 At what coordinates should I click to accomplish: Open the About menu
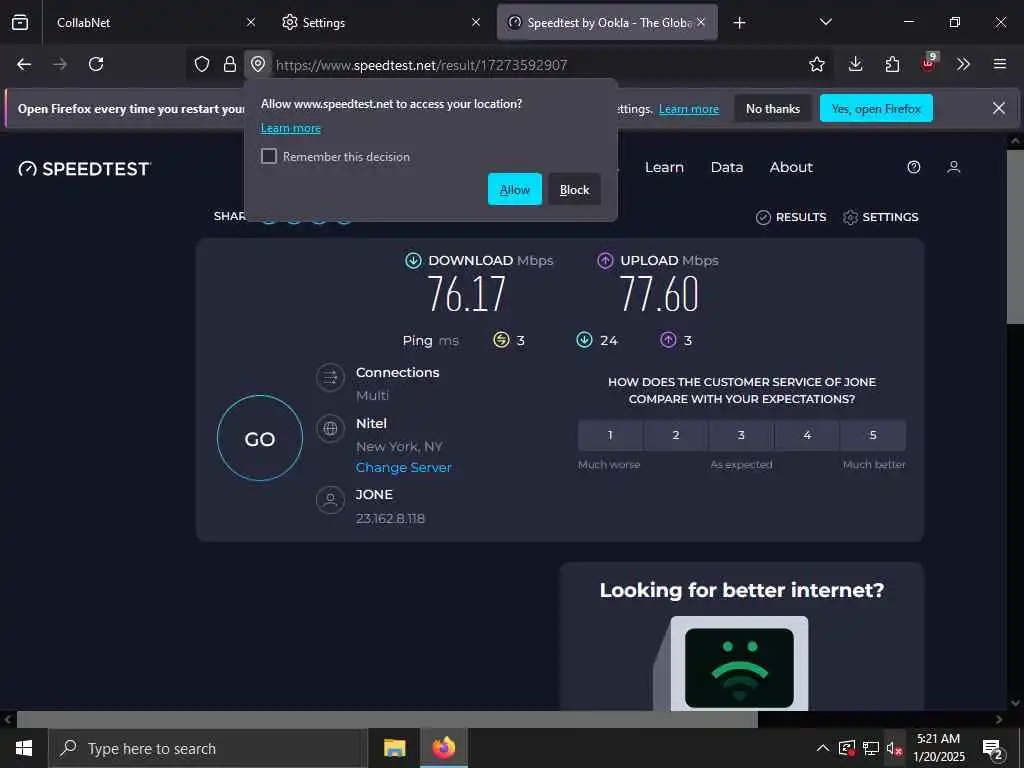click(791, 167)
